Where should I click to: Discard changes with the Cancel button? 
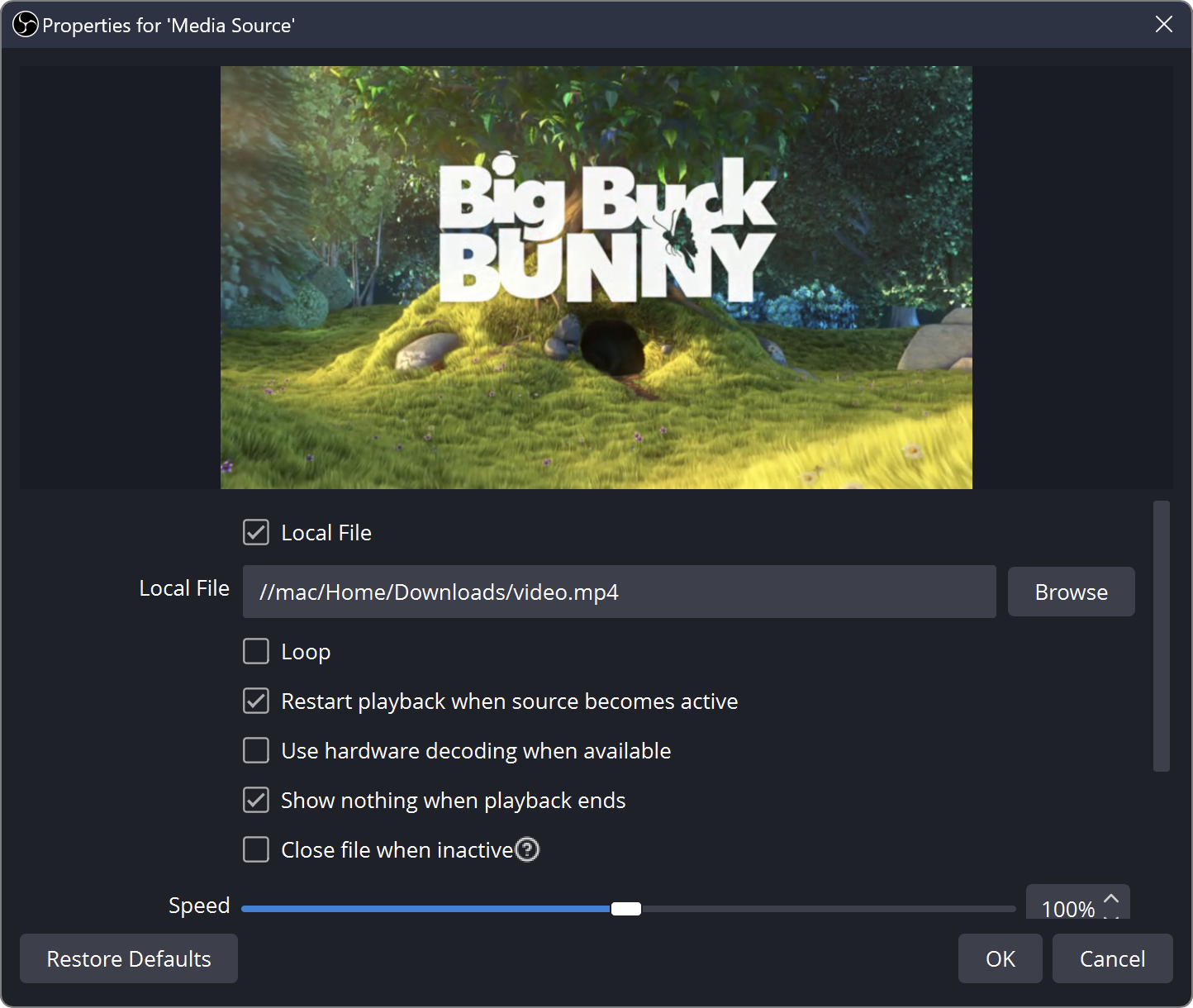pyautogui.click(x=1112, y=958)
